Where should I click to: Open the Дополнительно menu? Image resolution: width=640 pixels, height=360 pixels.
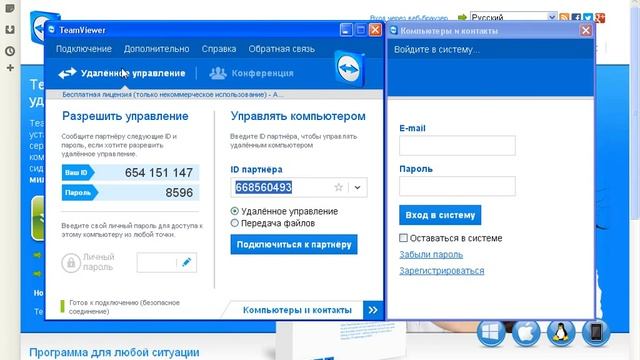click(x=157, y=49)
